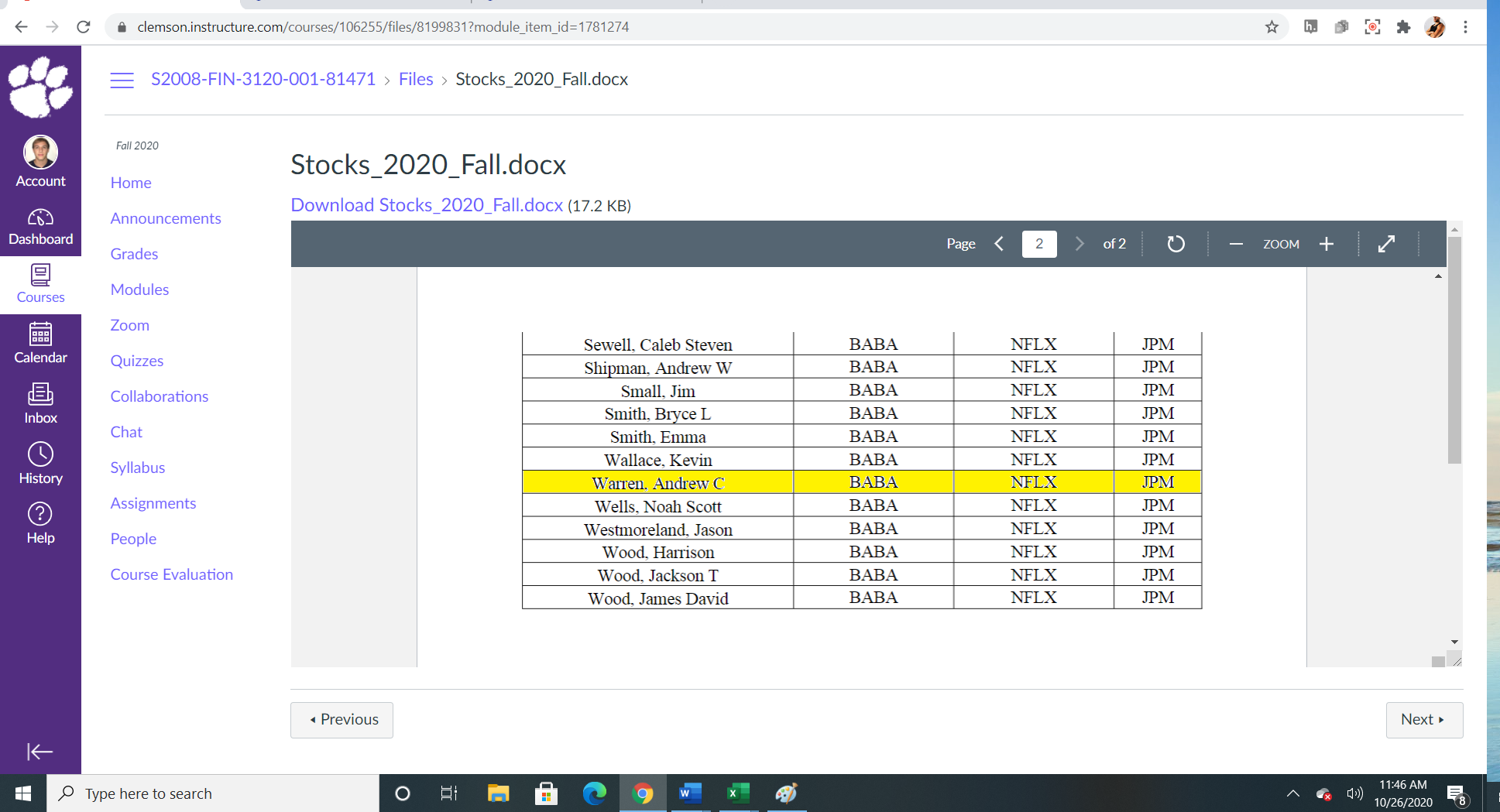This screenshot has height=812, width=1500.
Task: Open the Syllabus page
Action: (137, 468)
